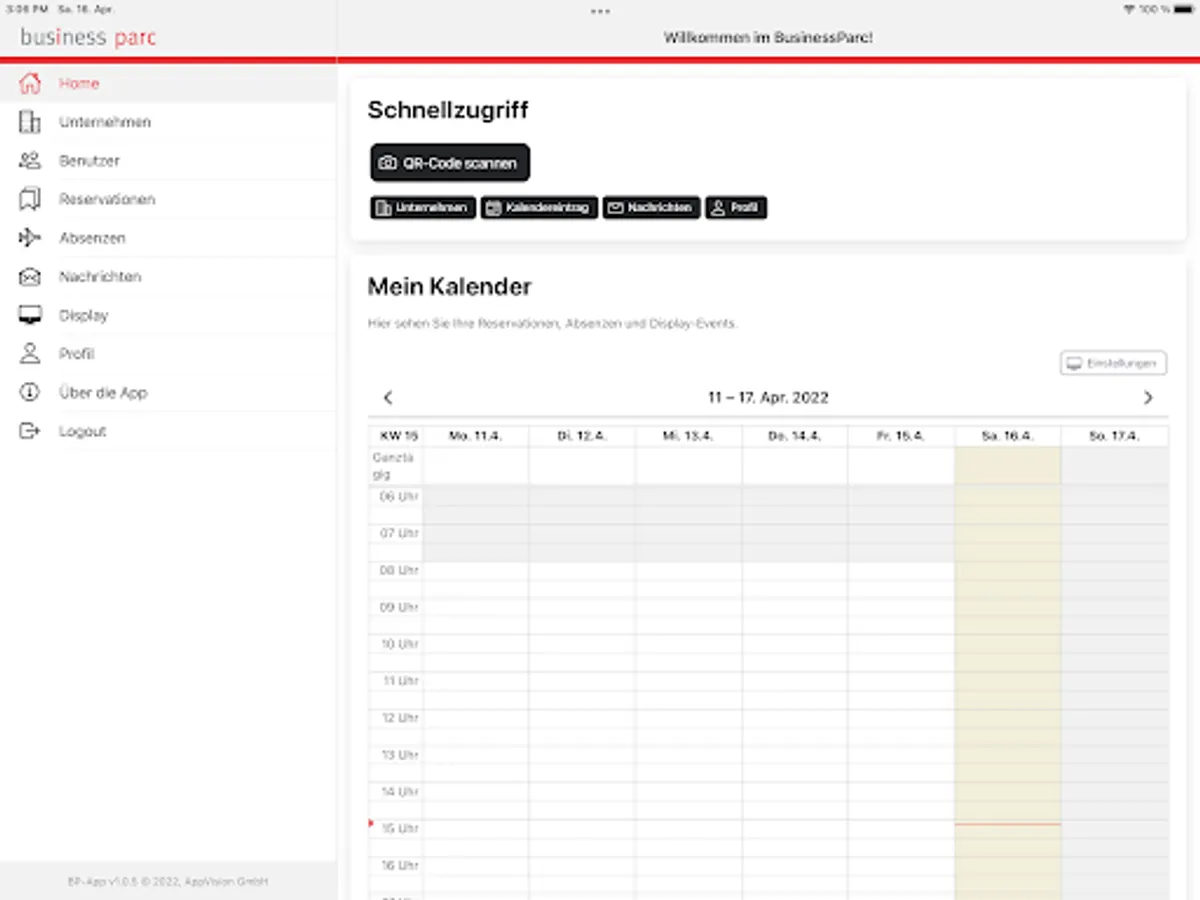The image size is (1200, 900).
Task: Tap the Profil quick access button
Action: tap(736, 208)
